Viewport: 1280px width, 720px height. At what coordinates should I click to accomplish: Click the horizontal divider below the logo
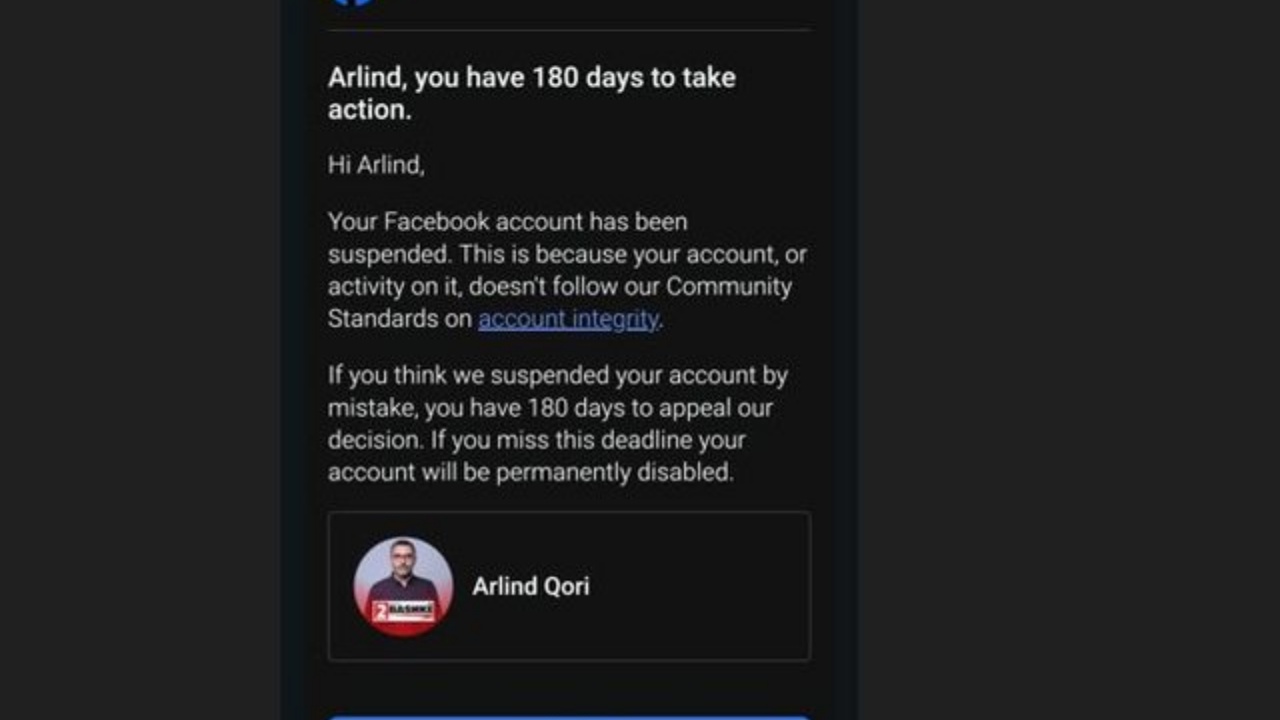coord(568,30)
